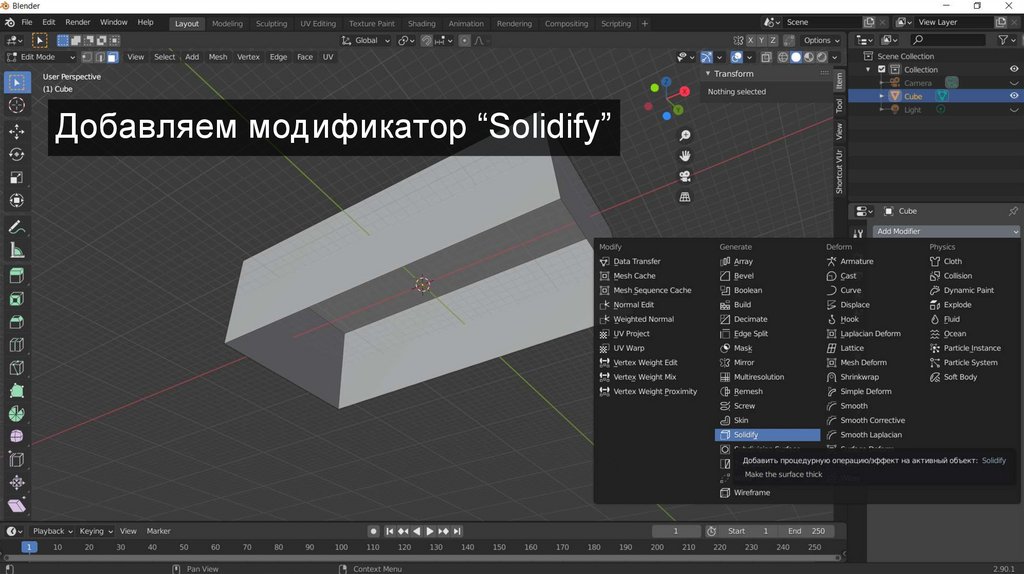Uncheck the Collection checkbox in outliner
Viewport: 1024px width, 574px height.
click(x=882, y=69)
